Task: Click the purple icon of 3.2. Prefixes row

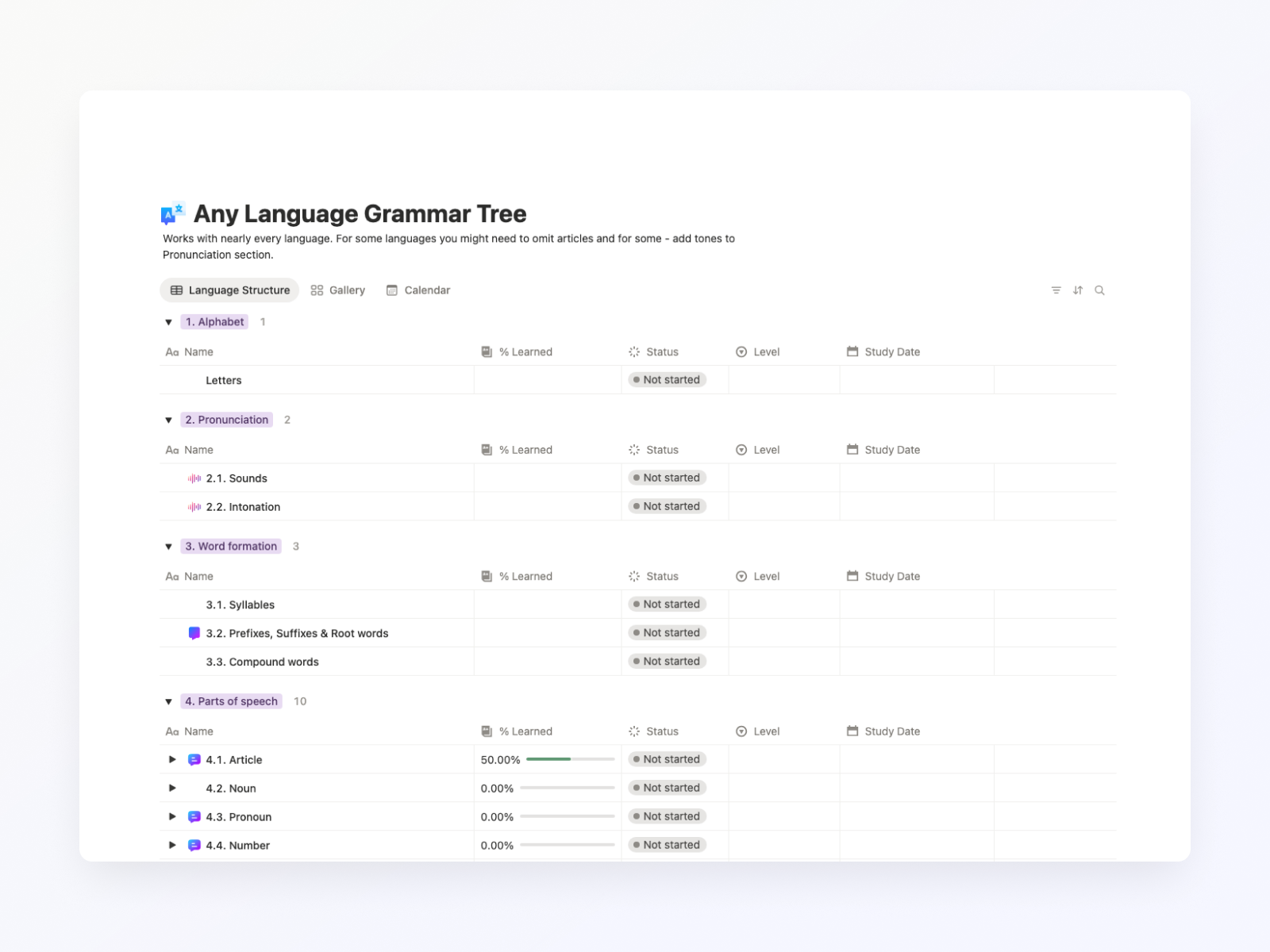Action: click(194, 633)
